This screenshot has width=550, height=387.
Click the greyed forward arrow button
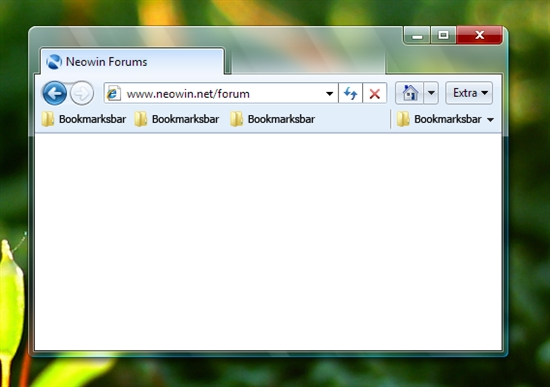(x=82, y=93)
